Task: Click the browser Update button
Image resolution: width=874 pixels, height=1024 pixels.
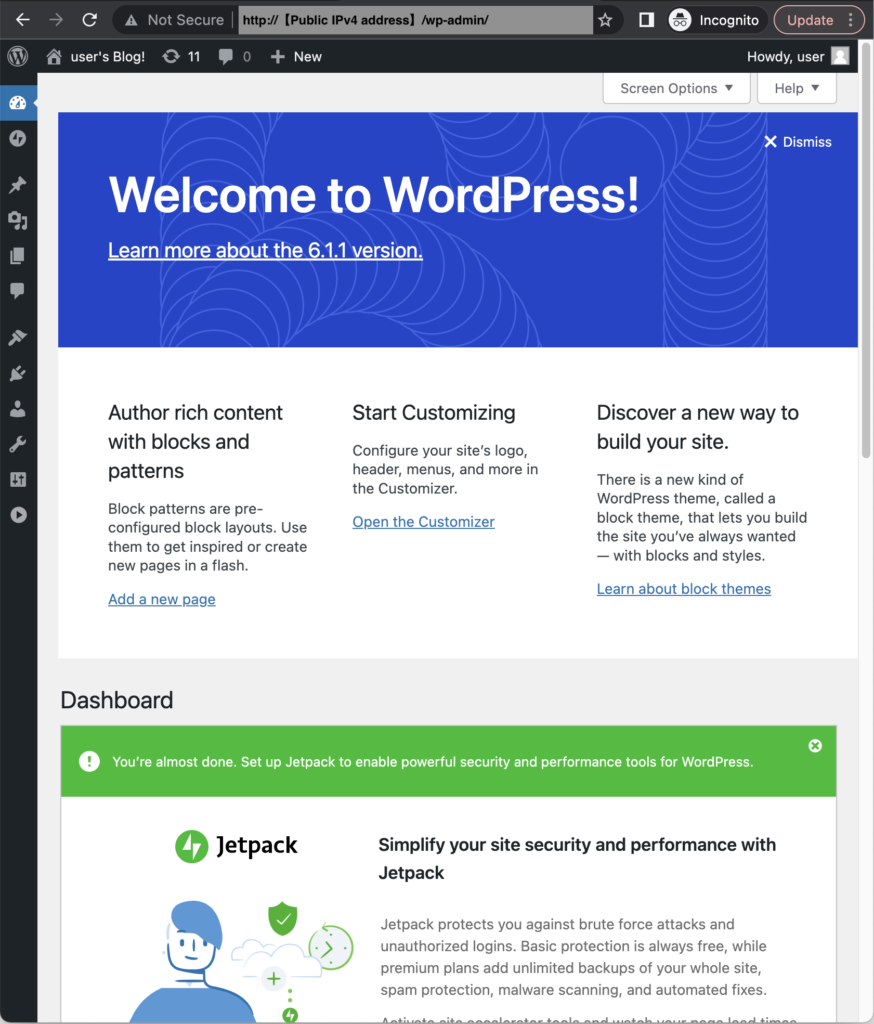Action: [809, 20]
